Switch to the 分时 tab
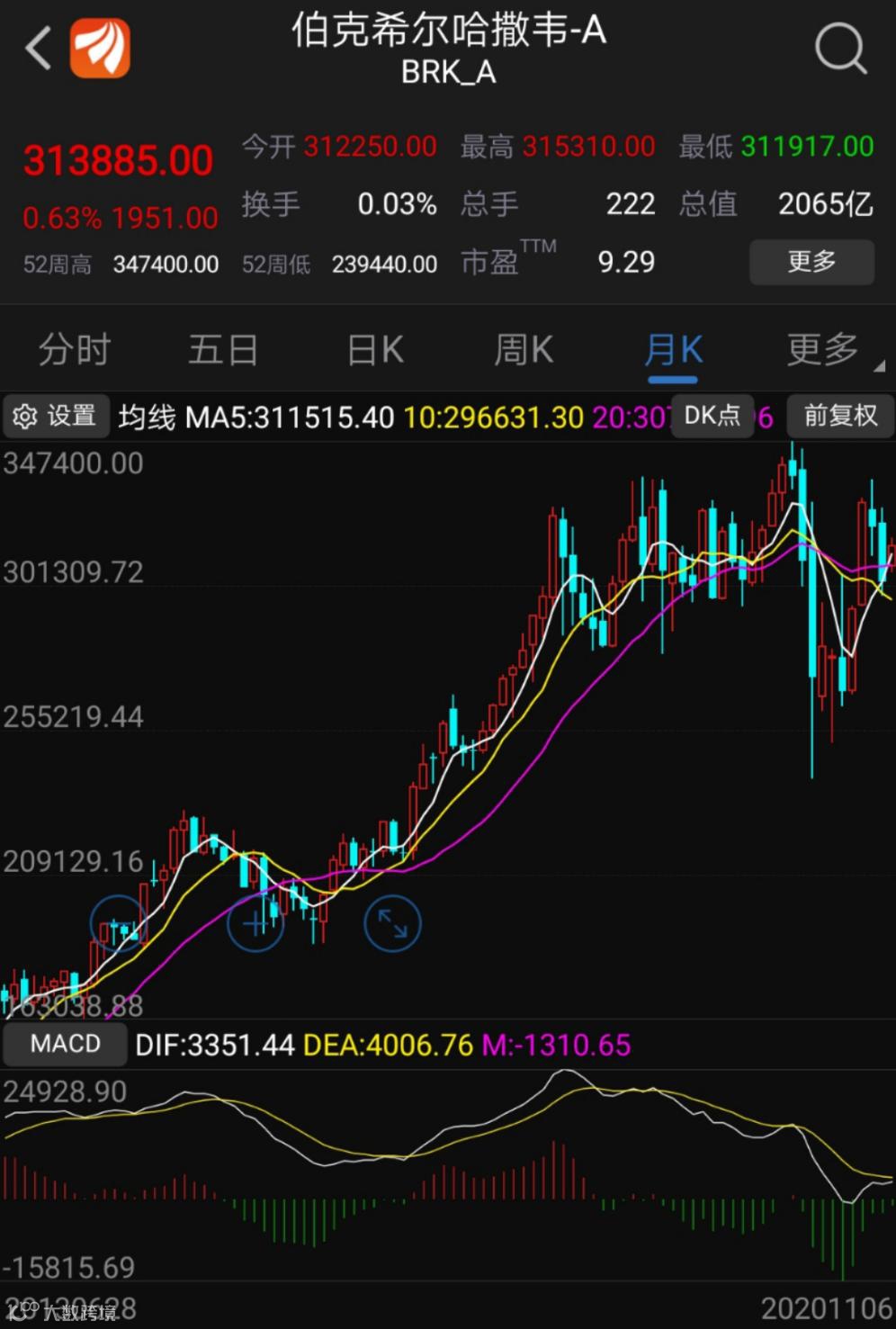The height and width of the screenshot is (1329, 896). [x=75, y=349]
